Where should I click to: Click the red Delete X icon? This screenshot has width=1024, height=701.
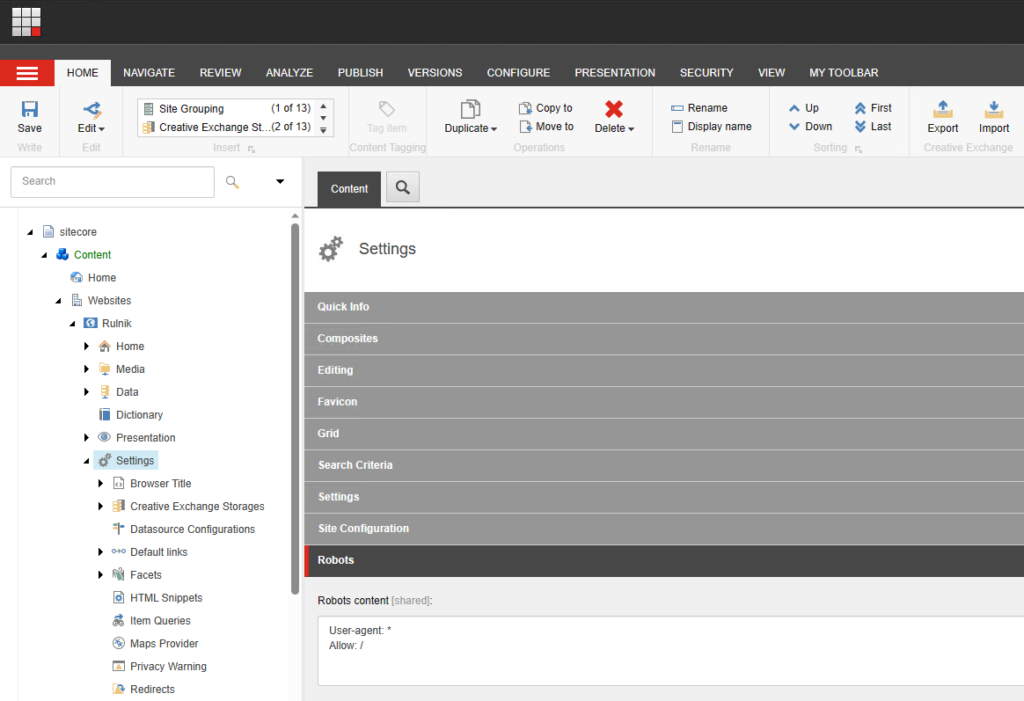click(614, 109)
